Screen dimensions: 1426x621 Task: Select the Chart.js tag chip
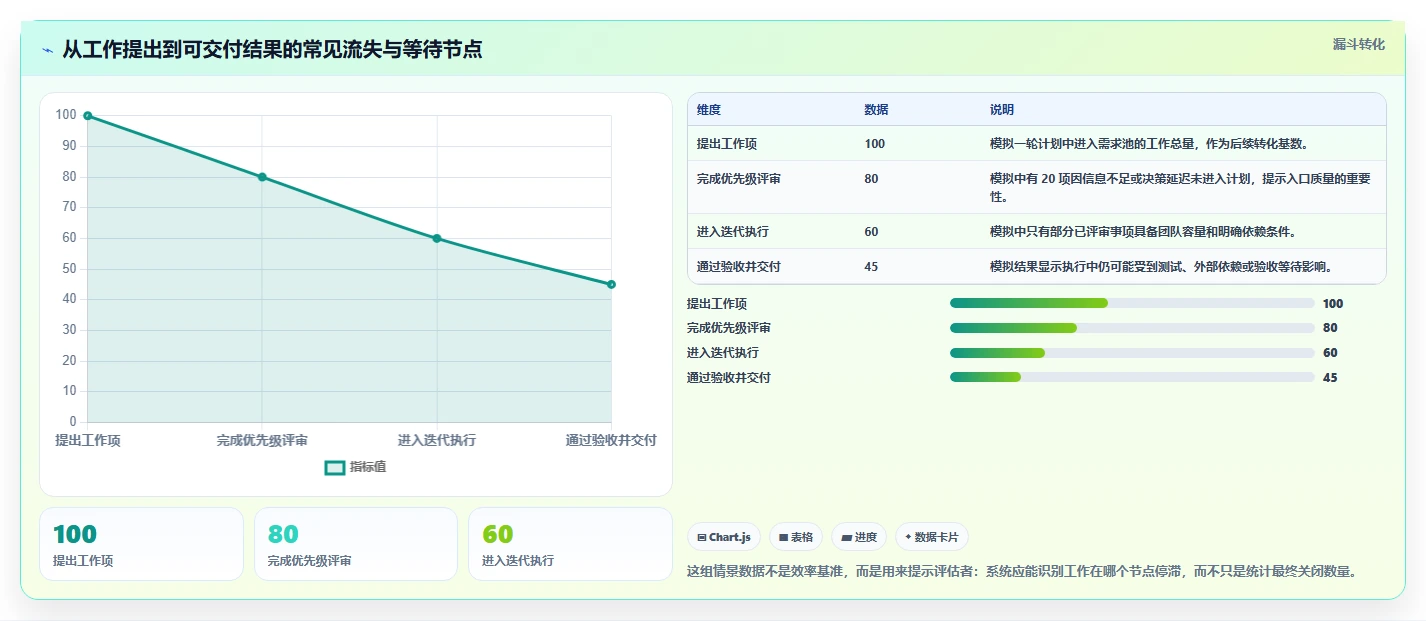click(x=724, y=537)
